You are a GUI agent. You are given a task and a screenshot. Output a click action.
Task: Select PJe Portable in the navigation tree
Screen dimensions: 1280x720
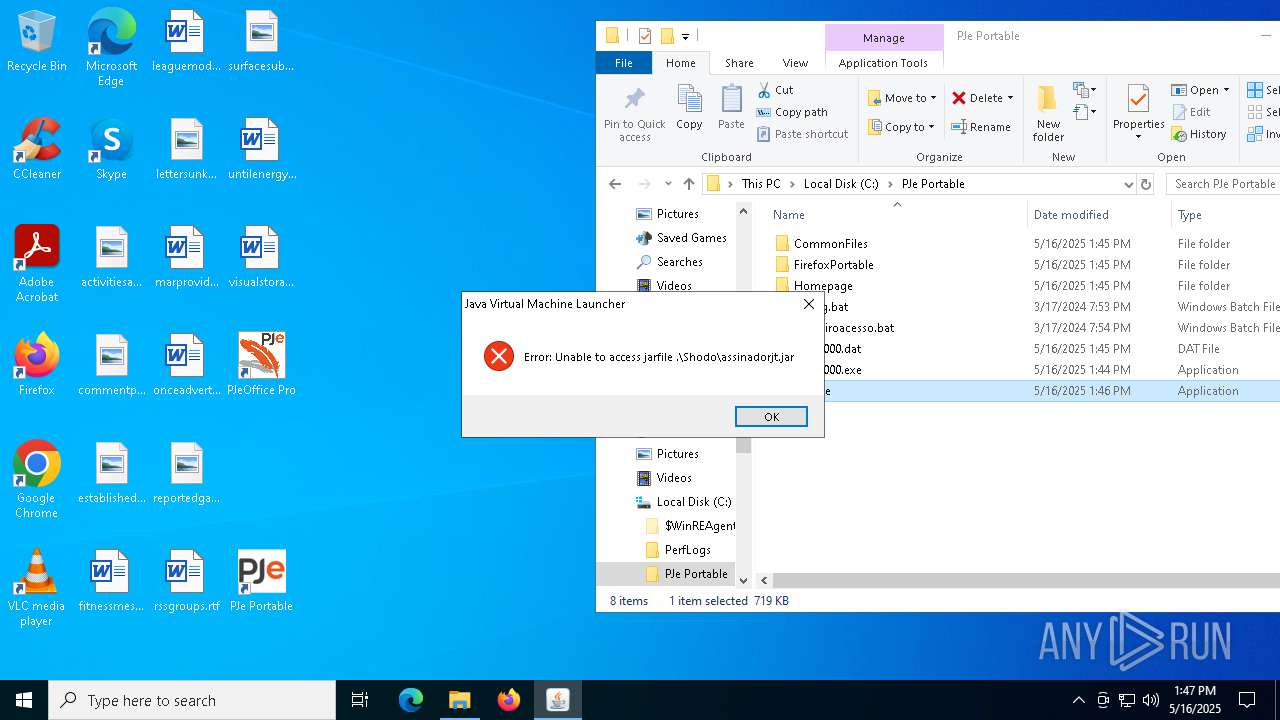coord(695,574)
